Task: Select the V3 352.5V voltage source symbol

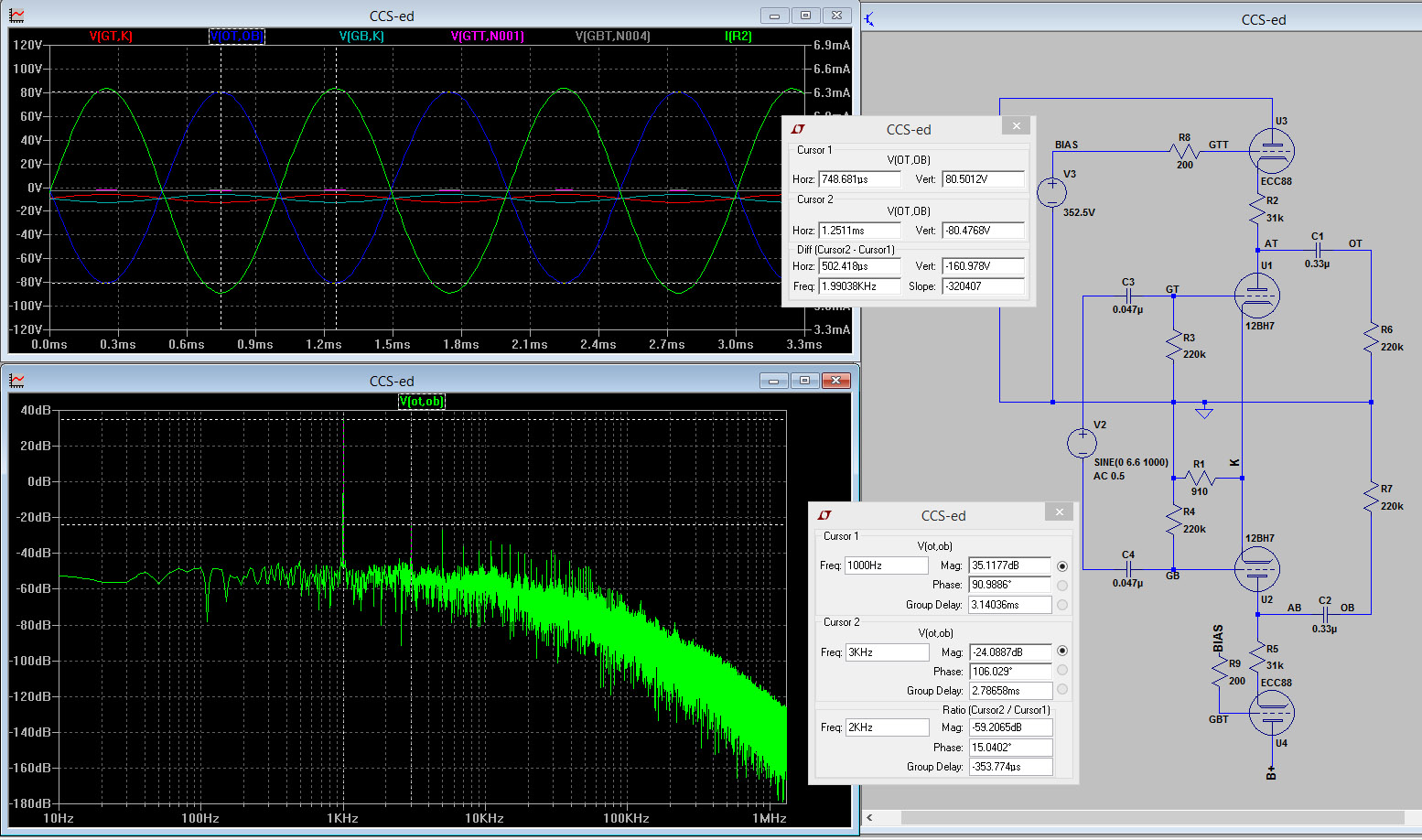Action: [1052, 192]
